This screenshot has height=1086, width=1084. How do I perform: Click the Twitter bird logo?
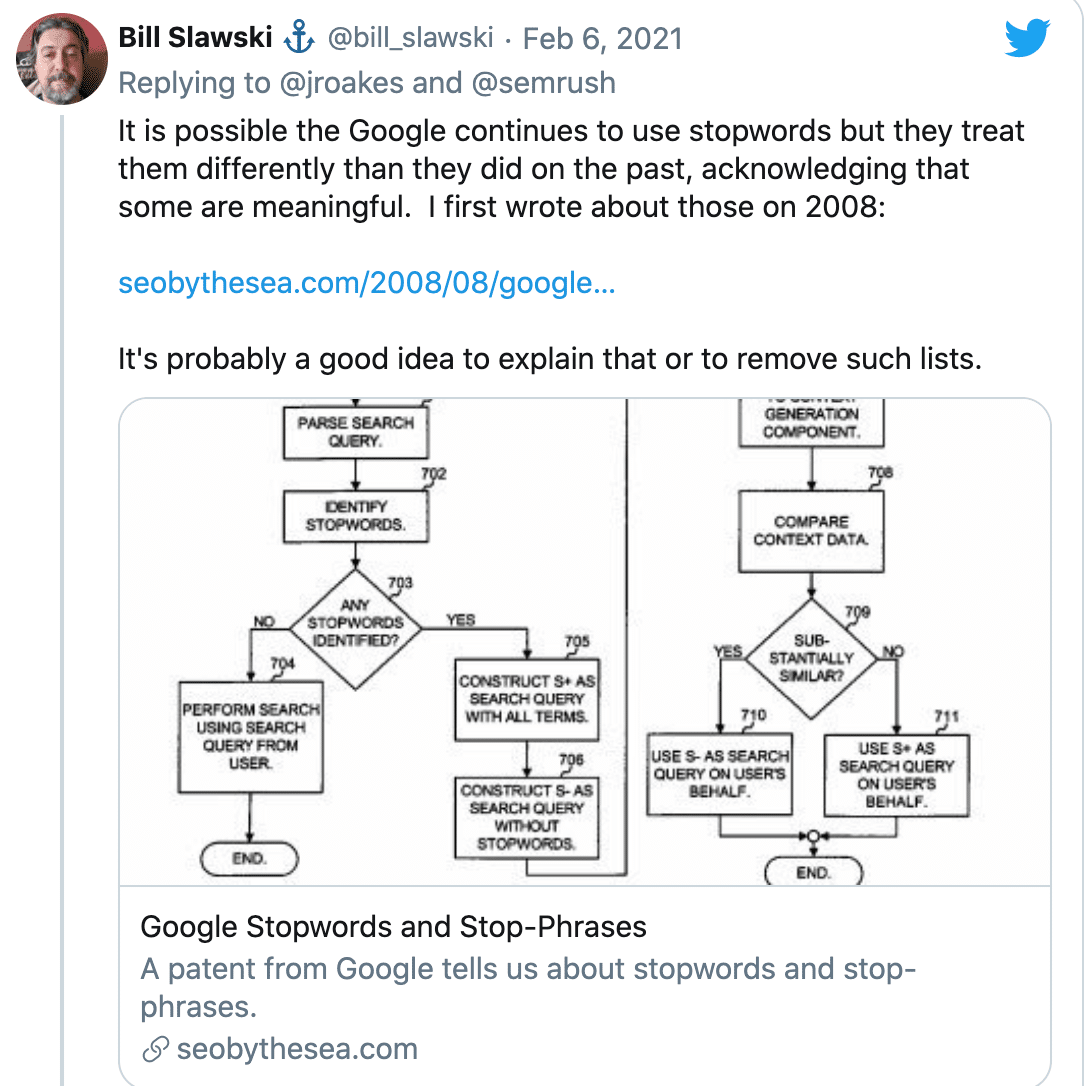coord(1027,38)
